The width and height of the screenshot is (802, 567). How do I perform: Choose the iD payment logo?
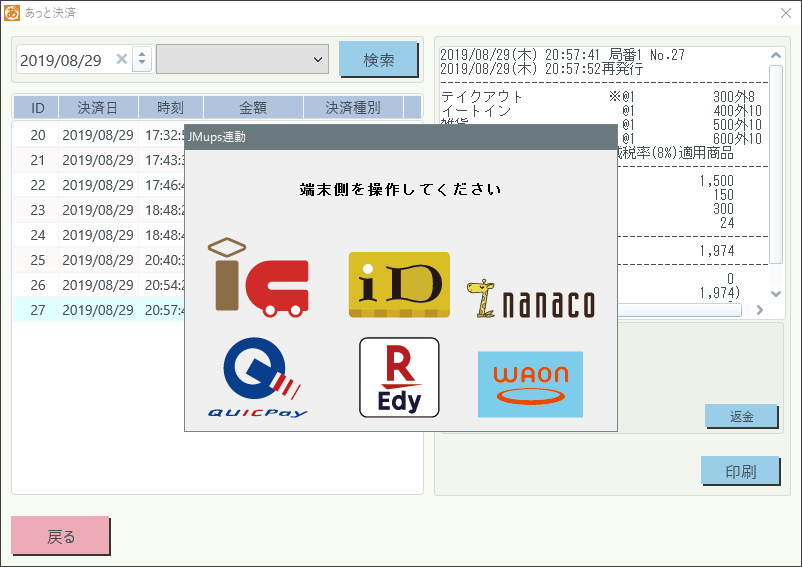coord(399,285)
